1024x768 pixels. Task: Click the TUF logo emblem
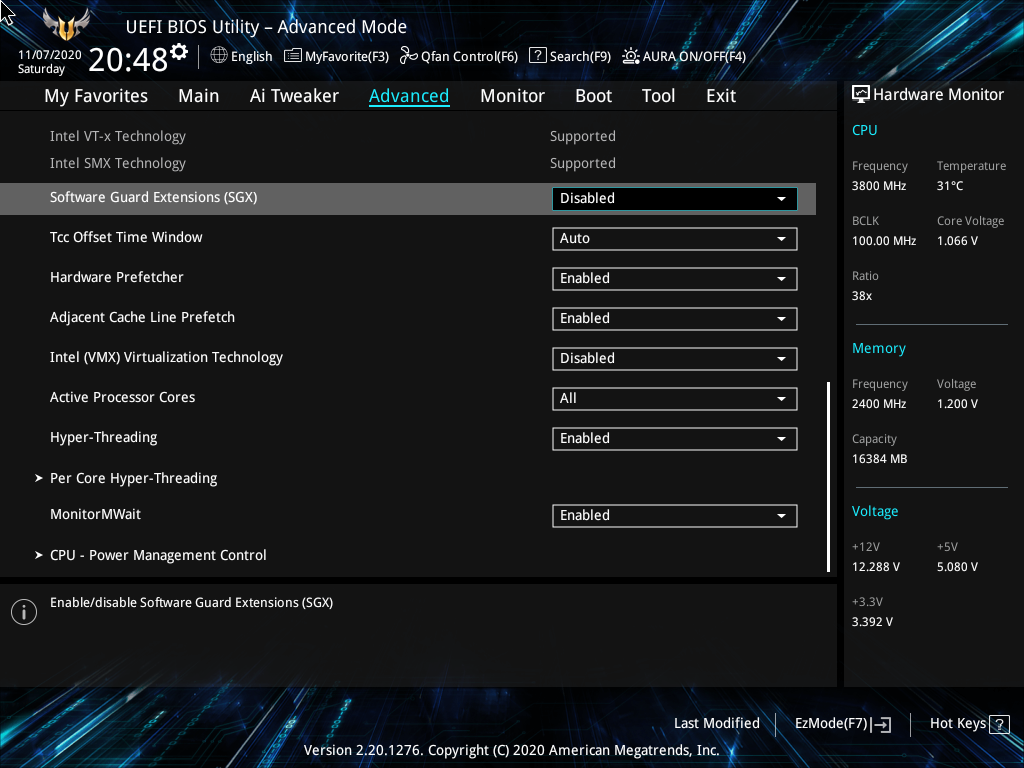coord(66,25)
